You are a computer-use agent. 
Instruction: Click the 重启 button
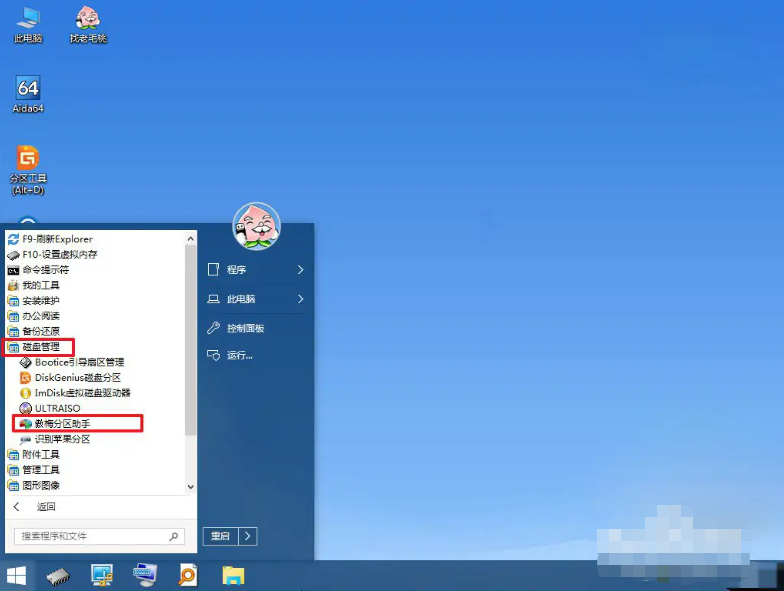(220, 537)
